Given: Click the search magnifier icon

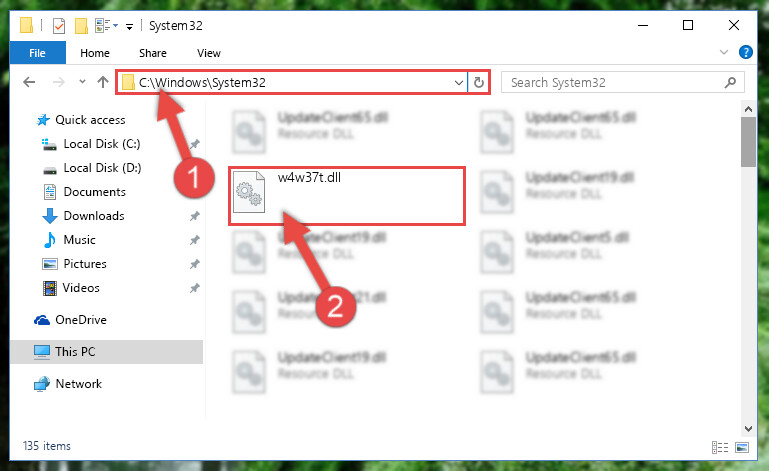Looking at the screenshot, I should tap(730, 82).
